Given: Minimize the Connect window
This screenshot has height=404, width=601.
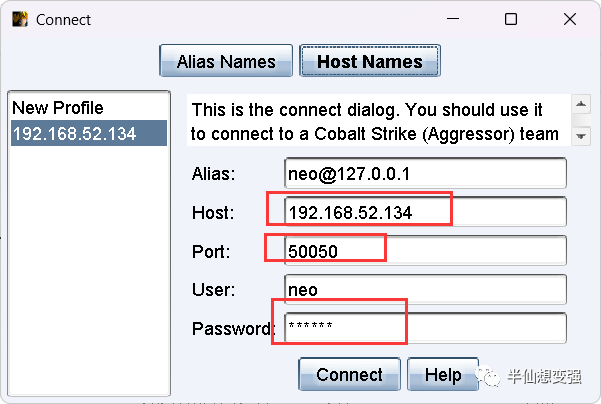Looking at the screenshot, I should pos(453,19).
